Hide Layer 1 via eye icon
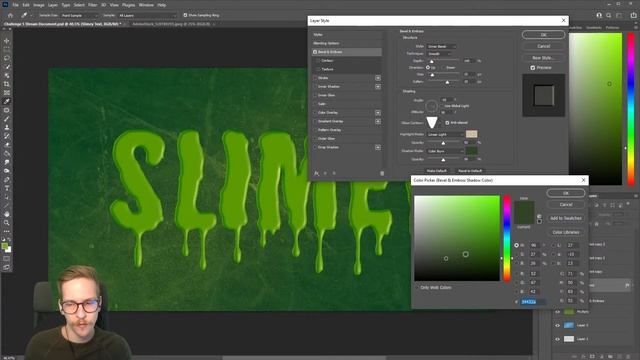Image resolution: width=640 pixels, height=360 pixels. pyautogui.click(x=557, y=339)
